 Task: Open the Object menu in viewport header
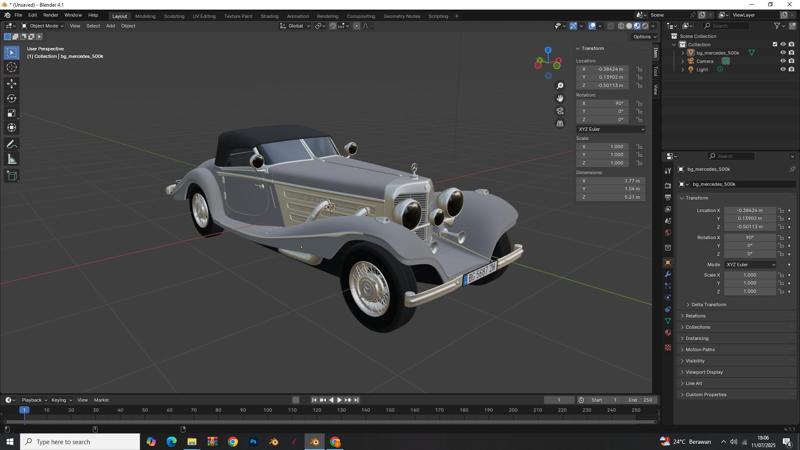point(128,26)
